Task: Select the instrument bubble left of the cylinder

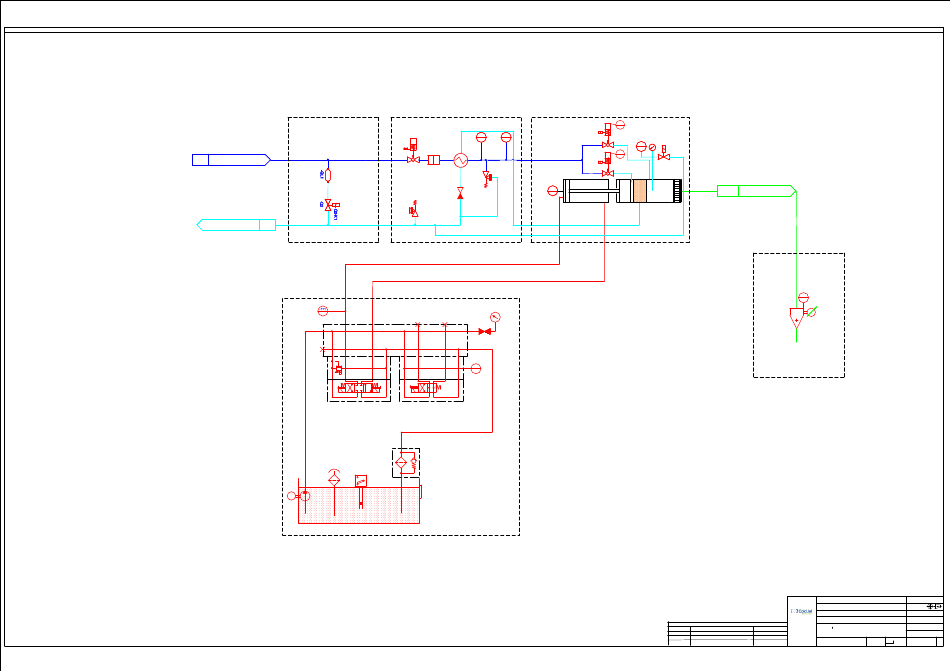Action: pos(553,191)
